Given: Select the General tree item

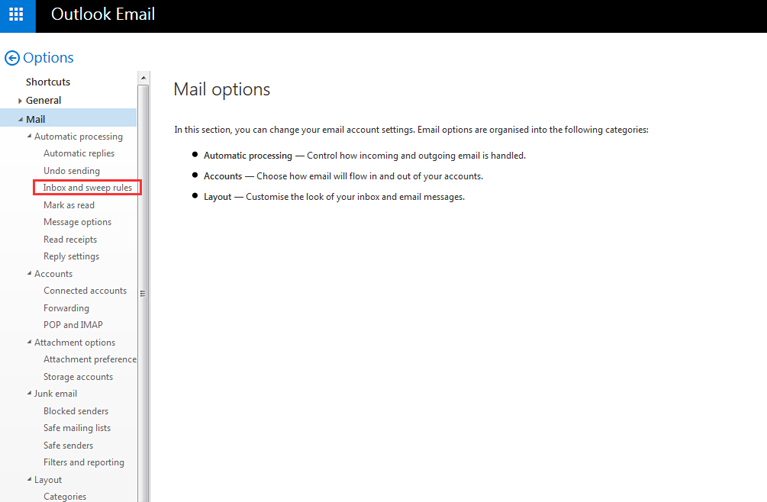Looking at the screenshot, I should pos(44,100).
